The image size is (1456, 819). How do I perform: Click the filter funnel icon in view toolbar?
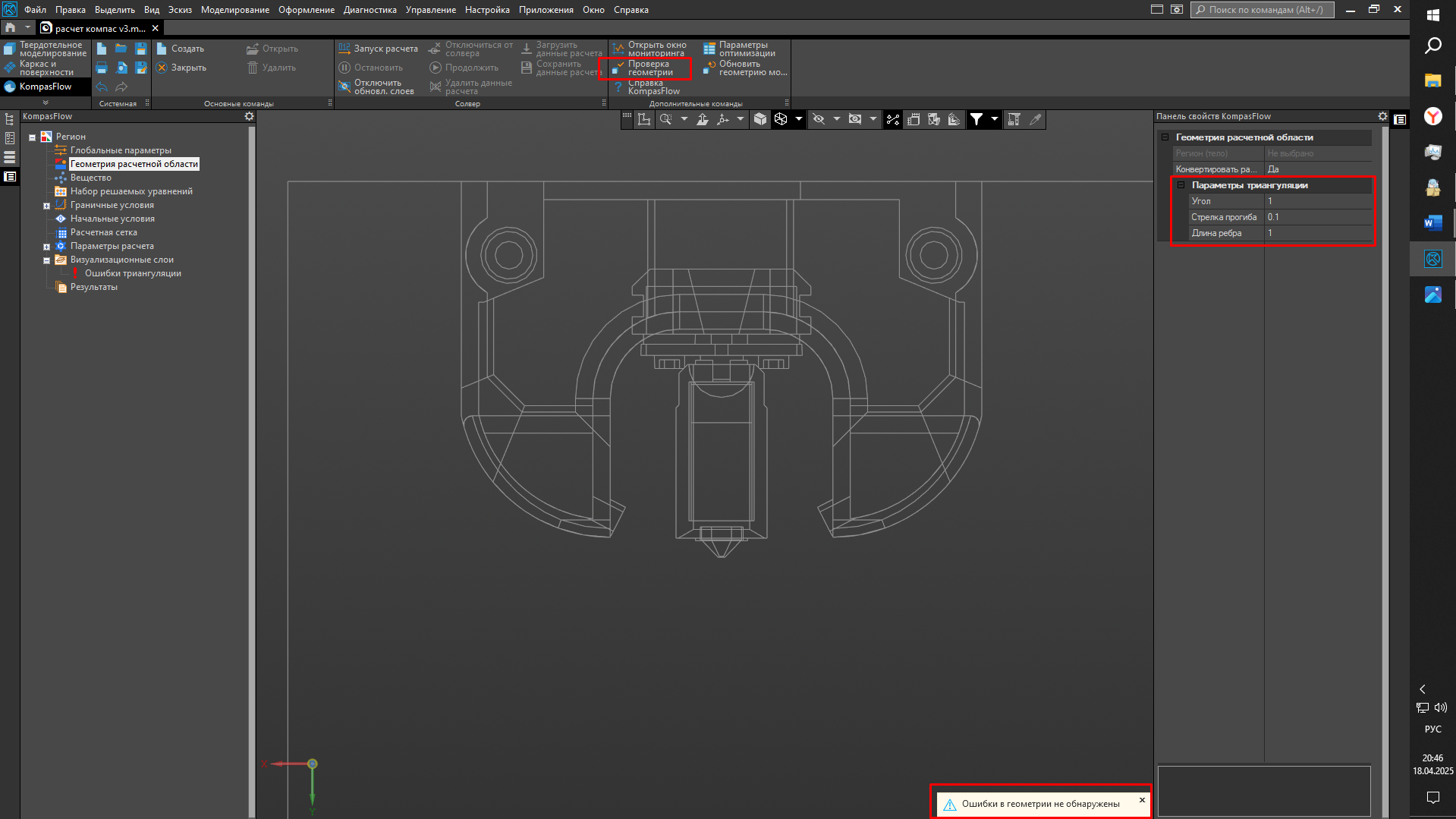pyautogui.click(x=976, y=119)
